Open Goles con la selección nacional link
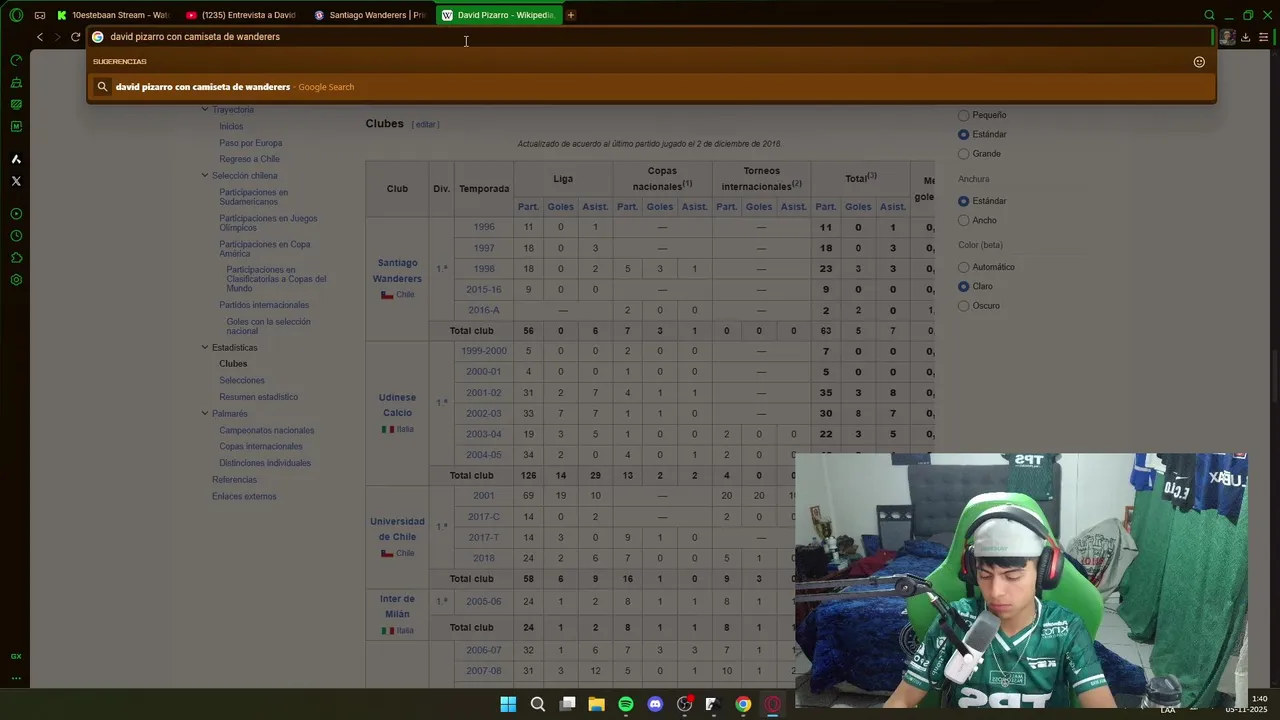Image resolution: width=1280 pixels, height=720 pixels. [x=268, y=326]
